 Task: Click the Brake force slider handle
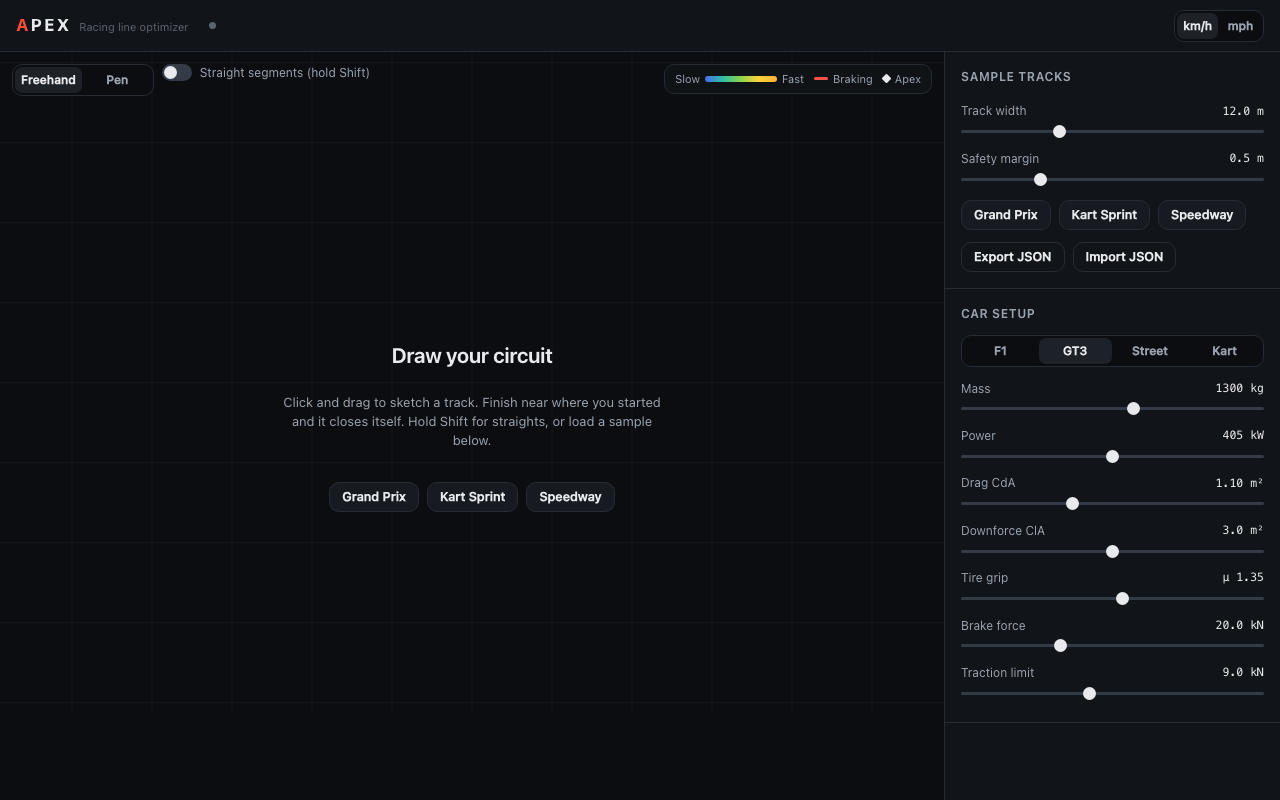tap(1060, 646)
